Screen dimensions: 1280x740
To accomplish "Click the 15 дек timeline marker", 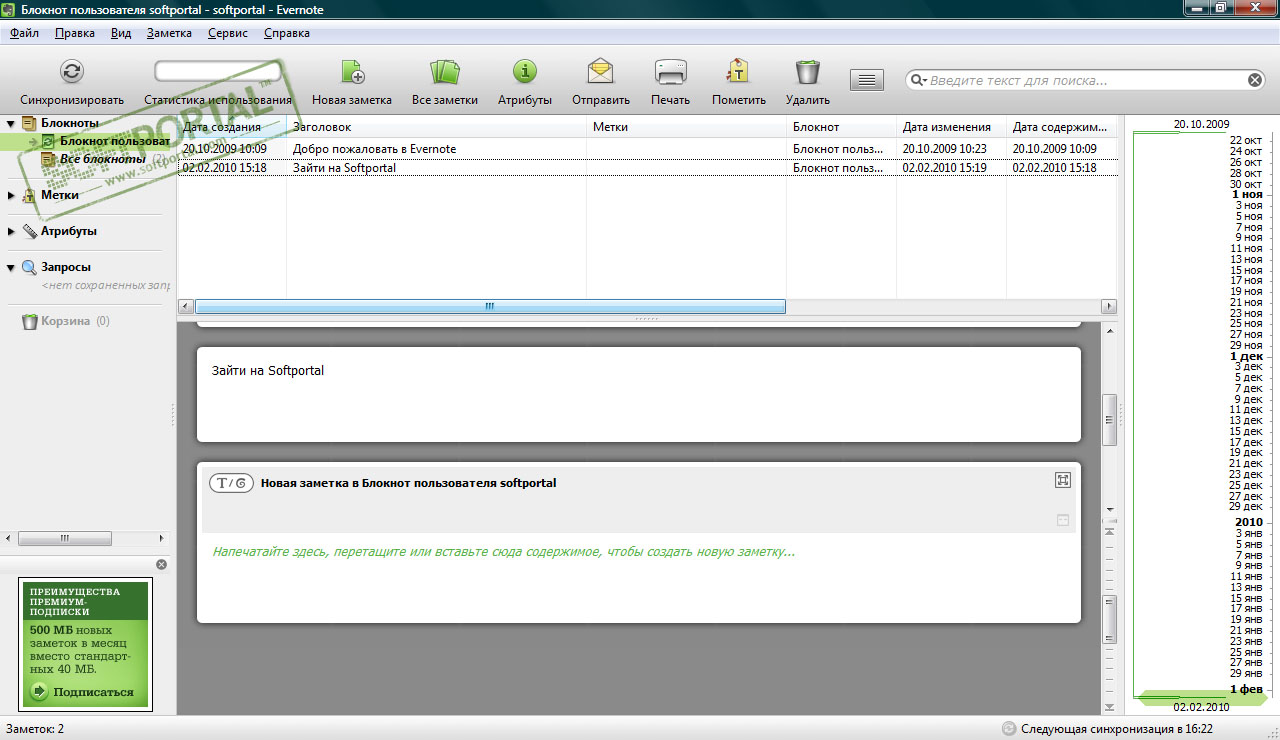I will 1246,431.
